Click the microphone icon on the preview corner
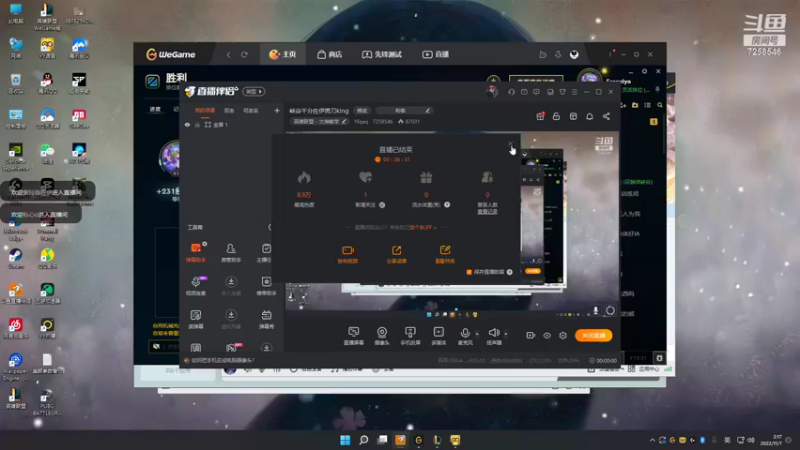This screenshot has height=450, width=800. click(595, 311)
